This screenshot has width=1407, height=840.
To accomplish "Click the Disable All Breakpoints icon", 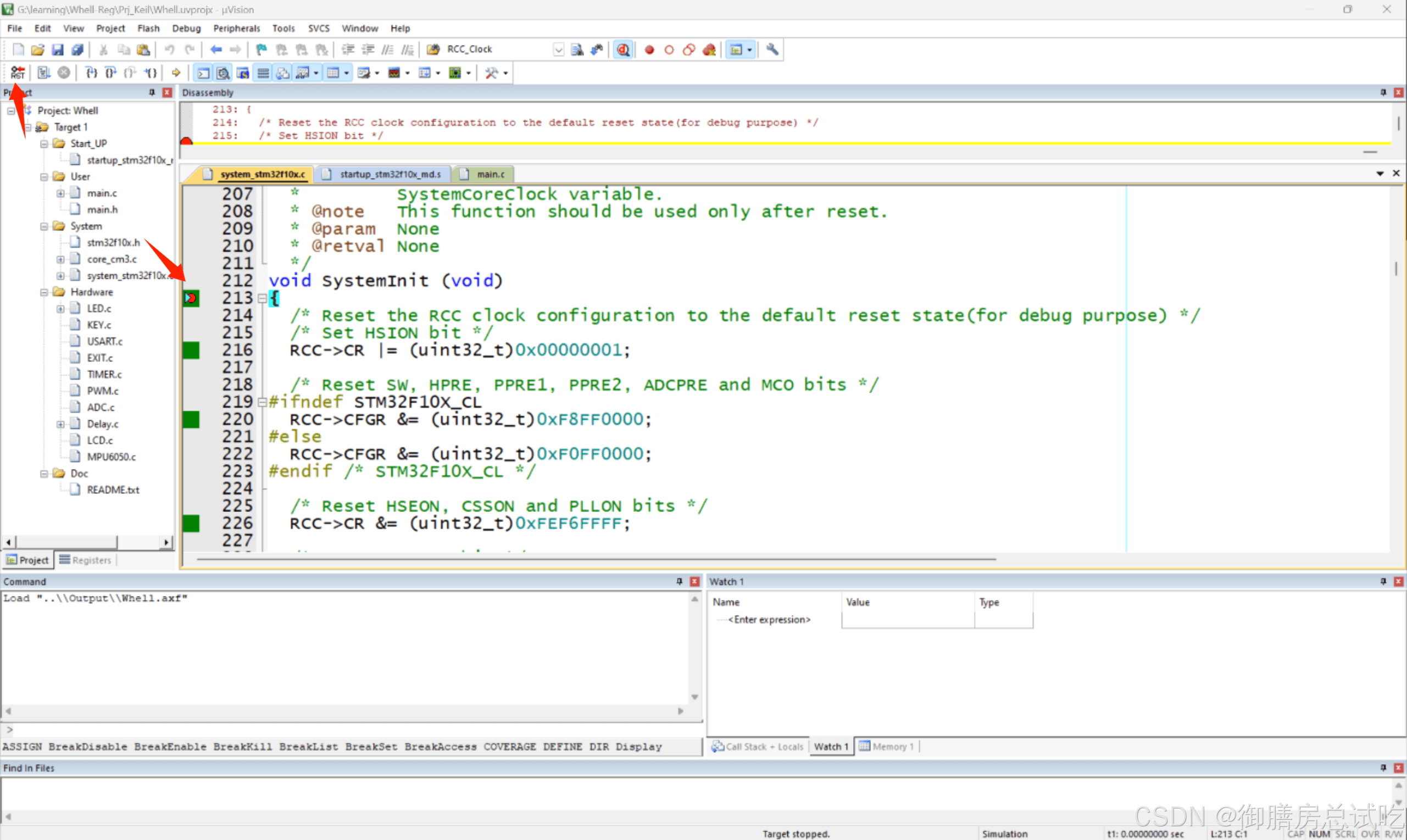I will point(689,50).
